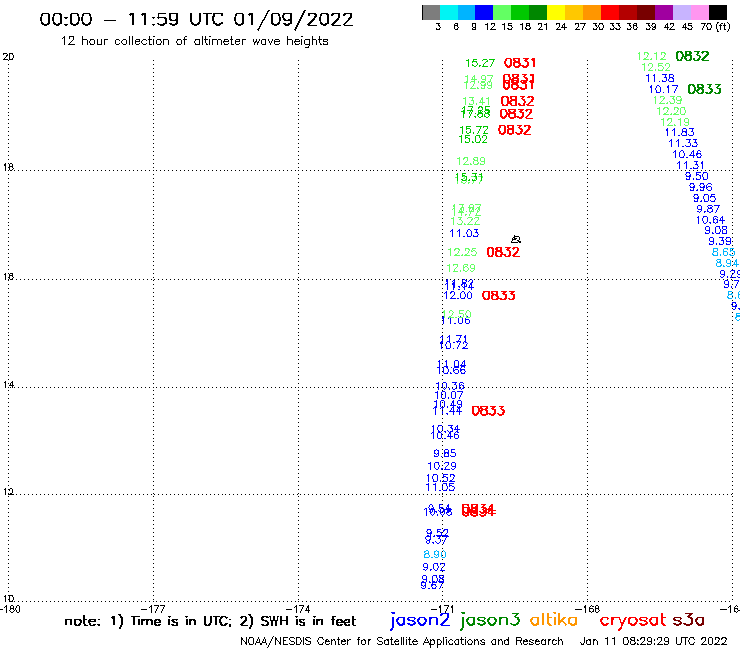Image resolution: width=740 pixels, height=650 pixels.
Task: Select the yellow swatch labeled 24 ft
Action: click(555, 12)
